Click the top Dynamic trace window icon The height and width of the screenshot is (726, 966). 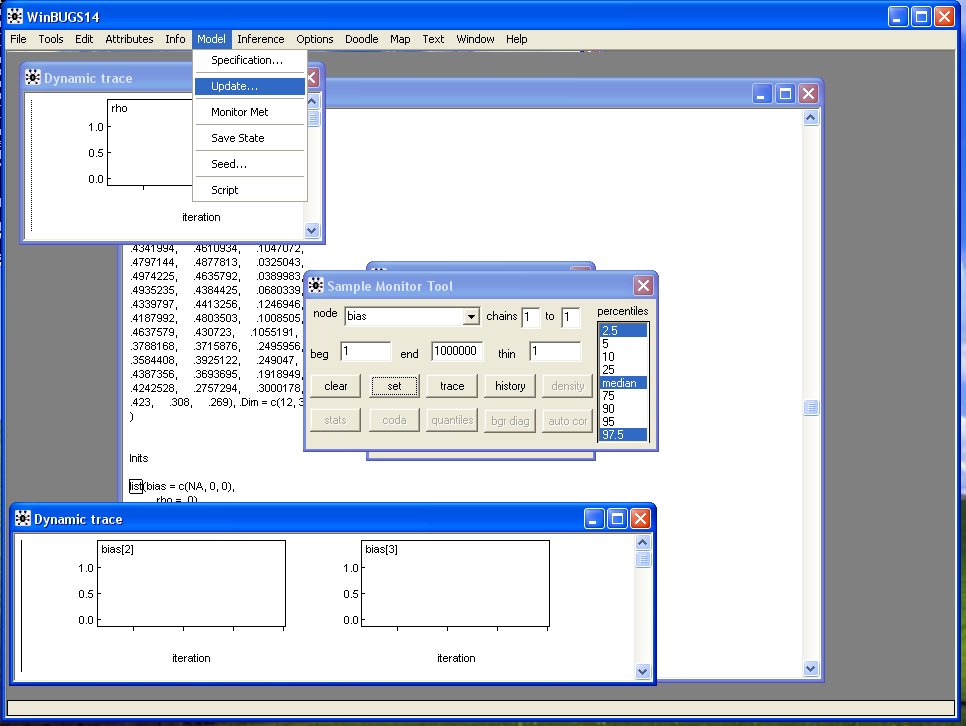point(32,78)
